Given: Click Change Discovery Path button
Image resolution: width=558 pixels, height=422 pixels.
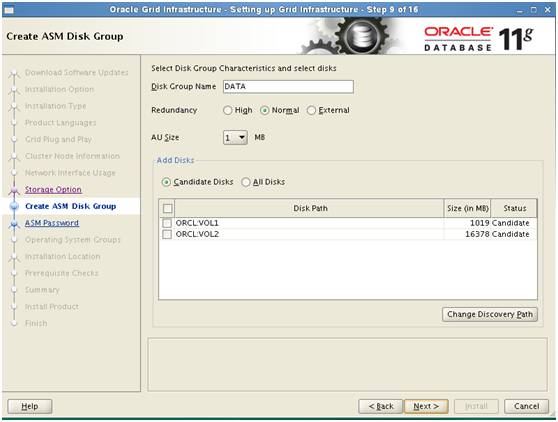Looking at the screenshot, I should (490, 315).
